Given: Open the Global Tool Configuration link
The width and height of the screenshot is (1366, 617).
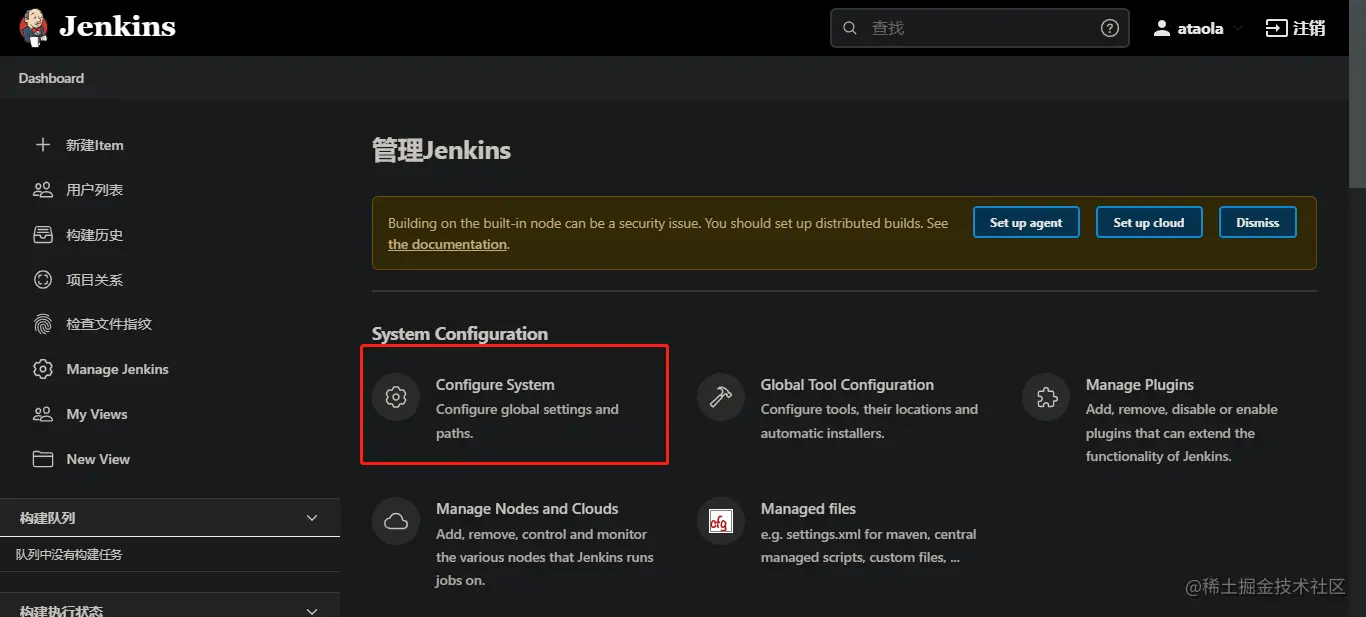Looking at the screenshot, I should 847,385.
